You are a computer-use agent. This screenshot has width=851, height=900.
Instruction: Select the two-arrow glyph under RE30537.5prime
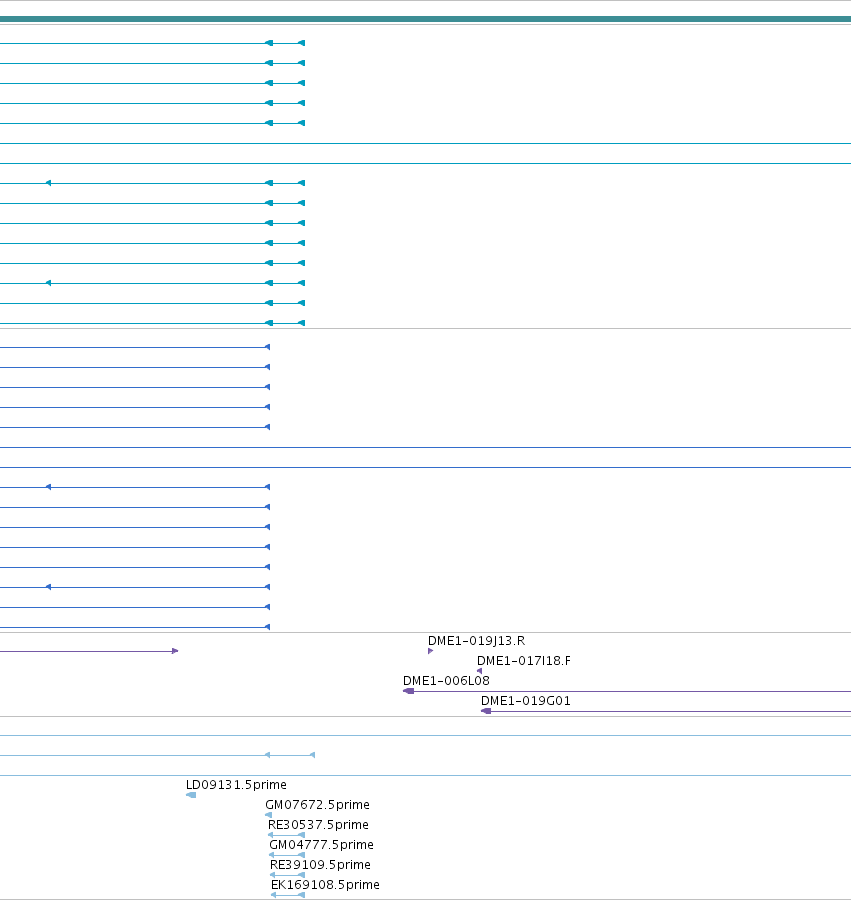286,835
